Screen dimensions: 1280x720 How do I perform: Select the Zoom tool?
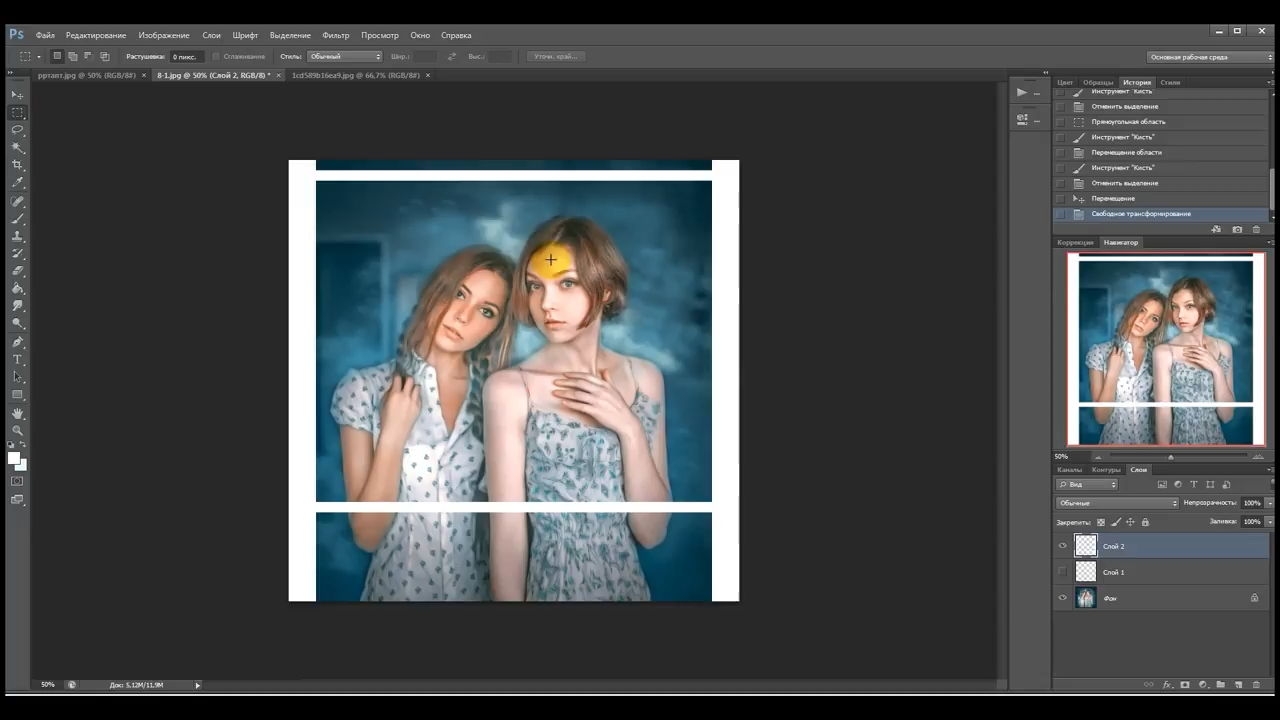17,430
